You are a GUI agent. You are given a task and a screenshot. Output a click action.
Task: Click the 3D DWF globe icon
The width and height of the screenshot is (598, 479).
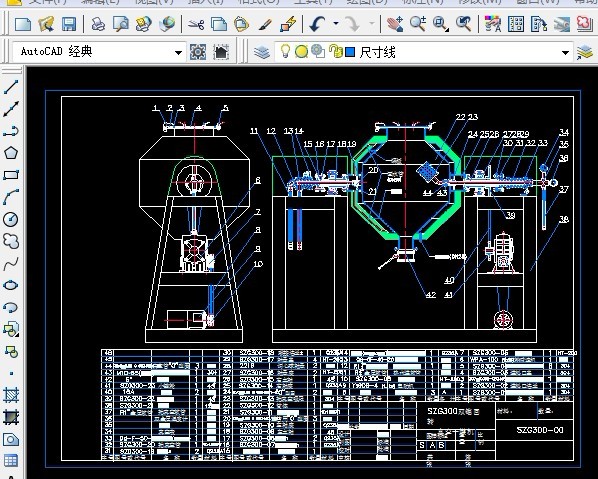[167, 24]
